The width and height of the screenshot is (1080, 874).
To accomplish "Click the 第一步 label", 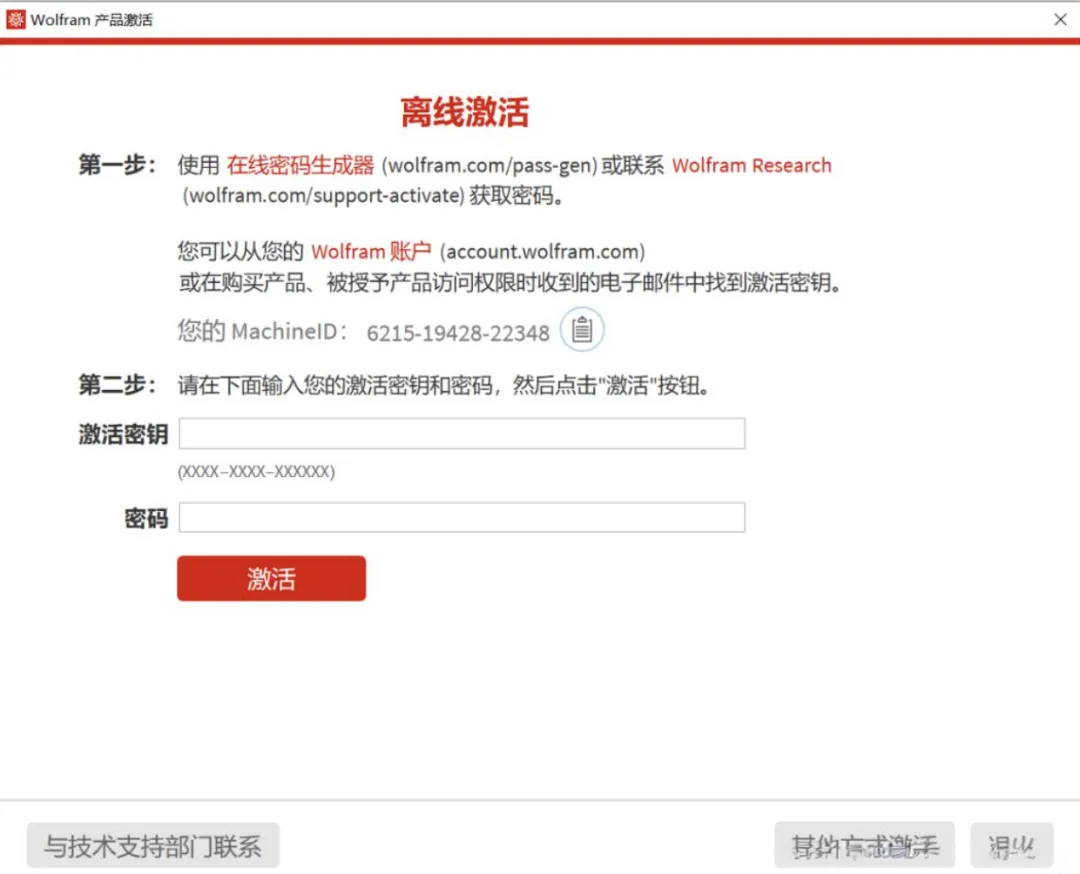I will [117, 165].
